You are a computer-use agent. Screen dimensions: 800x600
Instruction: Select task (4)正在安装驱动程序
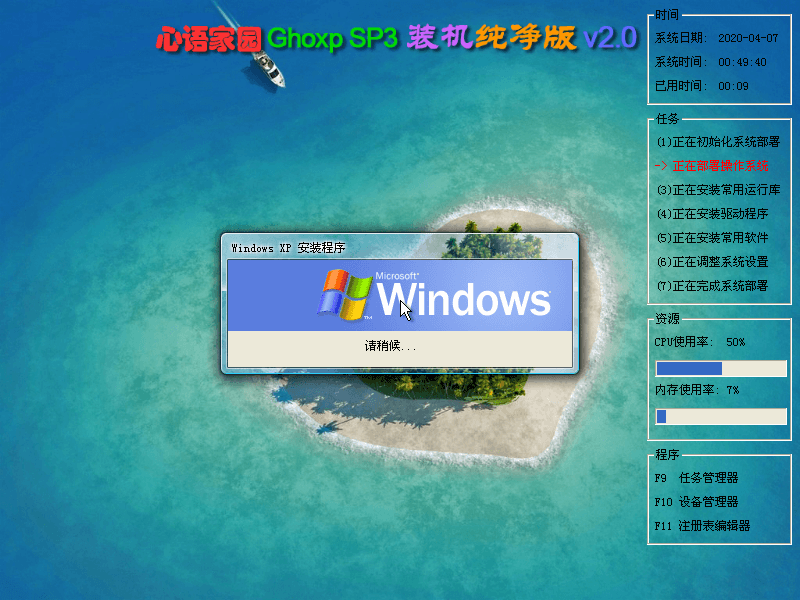pyautogui.click(x=712, y=214)
